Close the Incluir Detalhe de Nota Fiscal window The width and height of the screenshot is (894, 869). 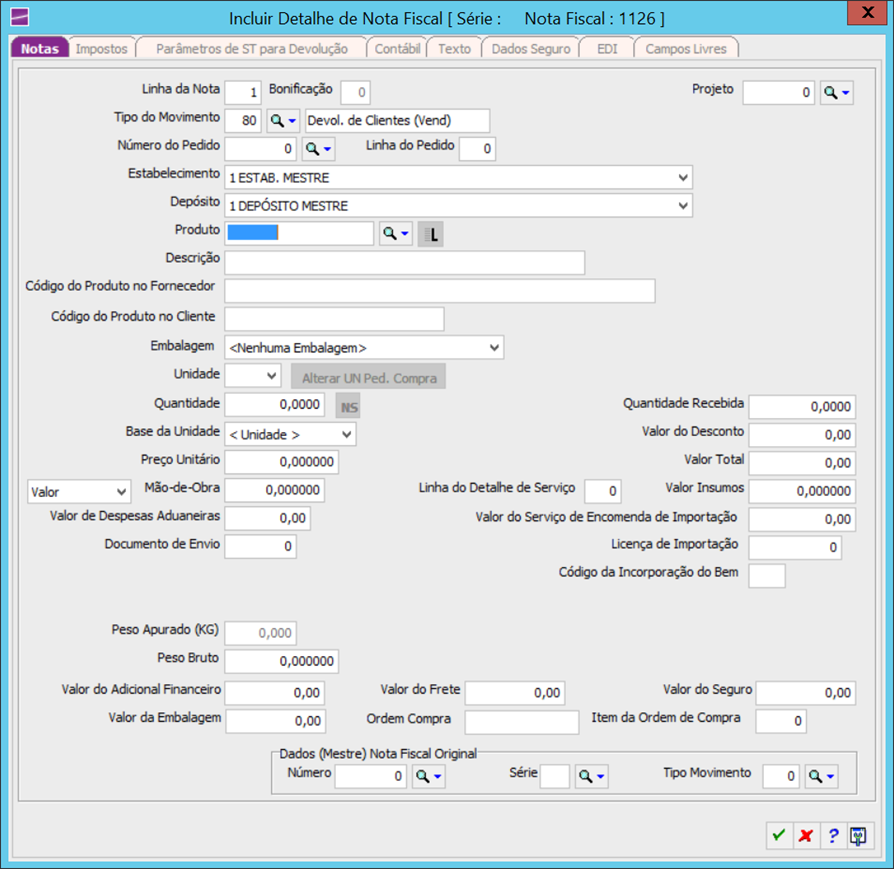click(867, 13)
